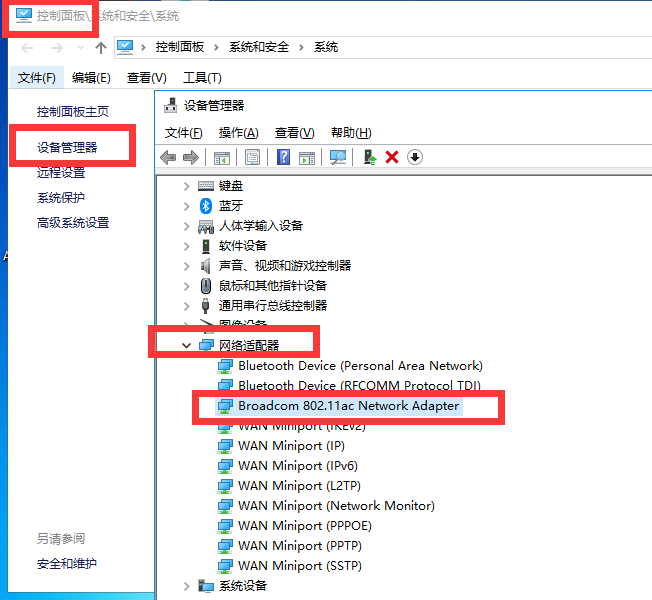Collapse the 网络适配器 node
Viewport: 652px width, 600px height.
click(186, 346)
